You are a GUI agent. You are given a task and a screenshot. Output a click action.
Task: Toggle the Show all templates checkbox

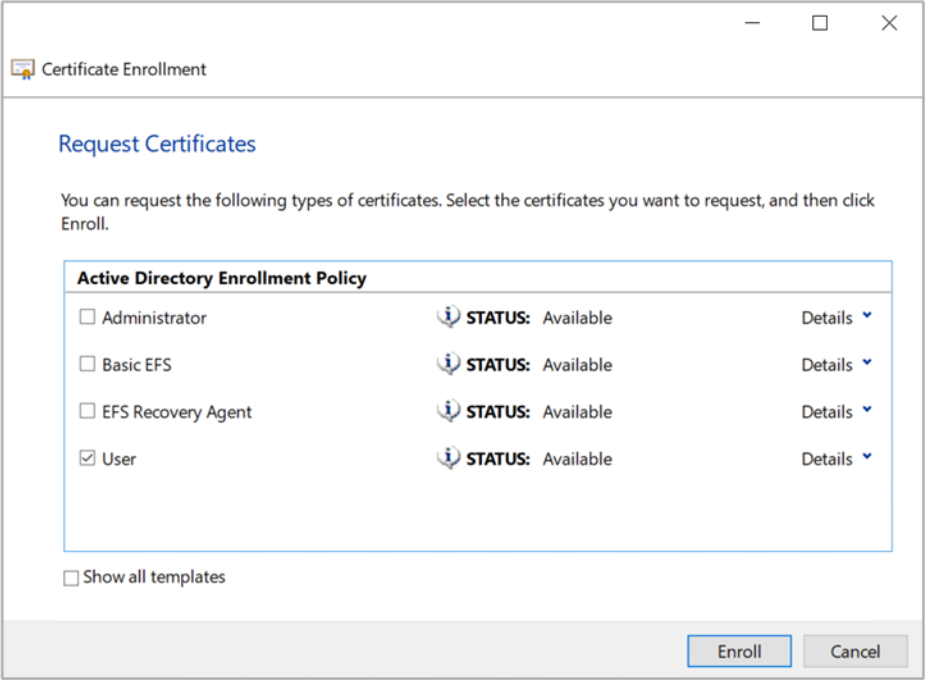(71, 578)
